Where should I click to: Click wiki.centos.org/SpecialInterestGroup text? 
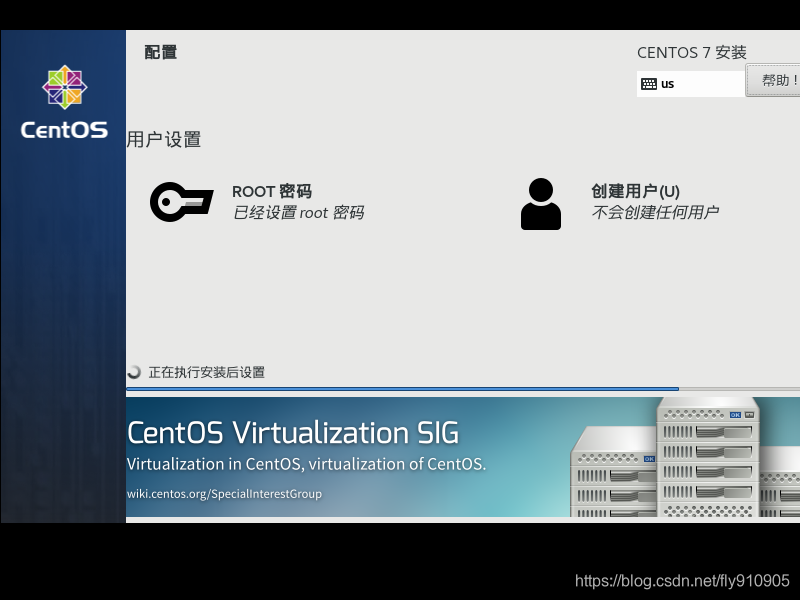point(224,494)
